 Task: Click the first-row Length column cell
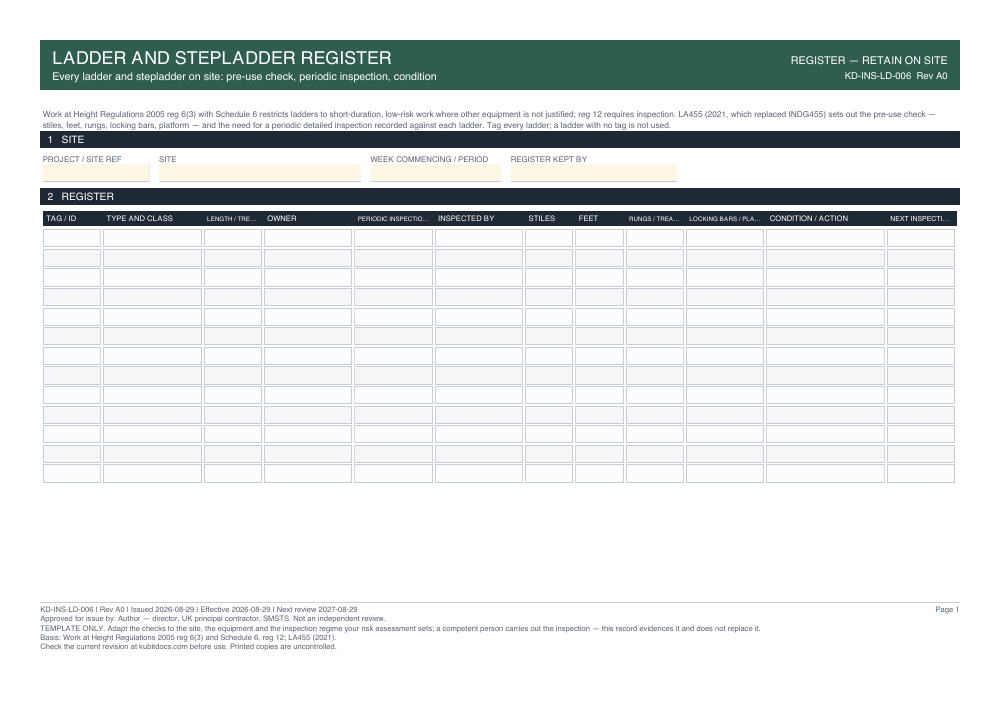click(232, 238)
